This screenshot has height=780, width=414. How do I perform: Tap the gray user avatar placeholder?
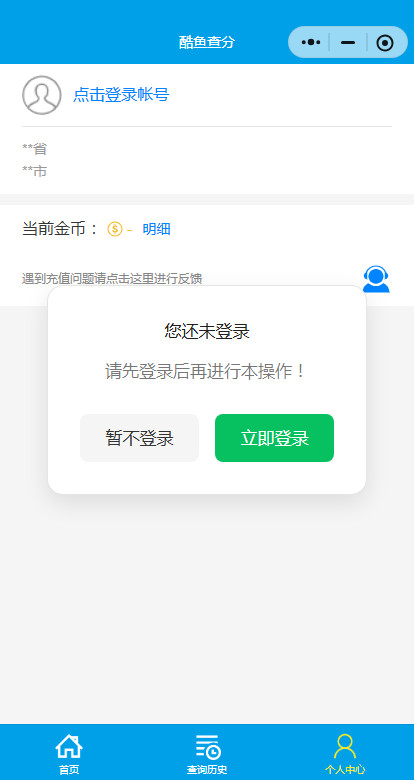pyautogui.click(x=42, y=95)
